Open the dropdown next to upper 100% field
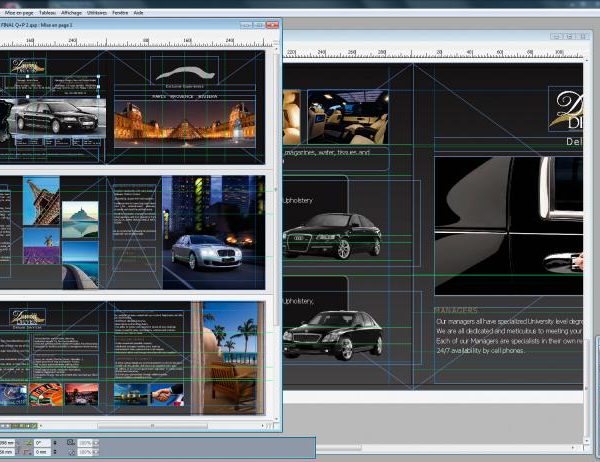The image size is (600, 462). [96, 443]
